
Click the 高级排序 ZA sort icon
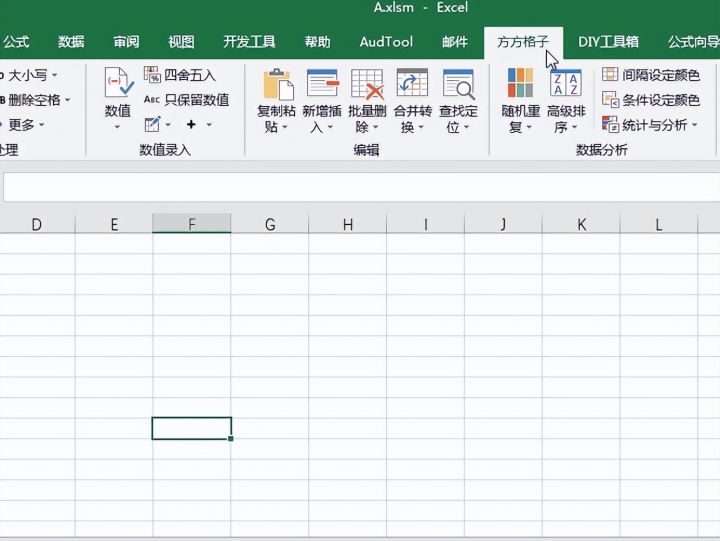(566, 83)
